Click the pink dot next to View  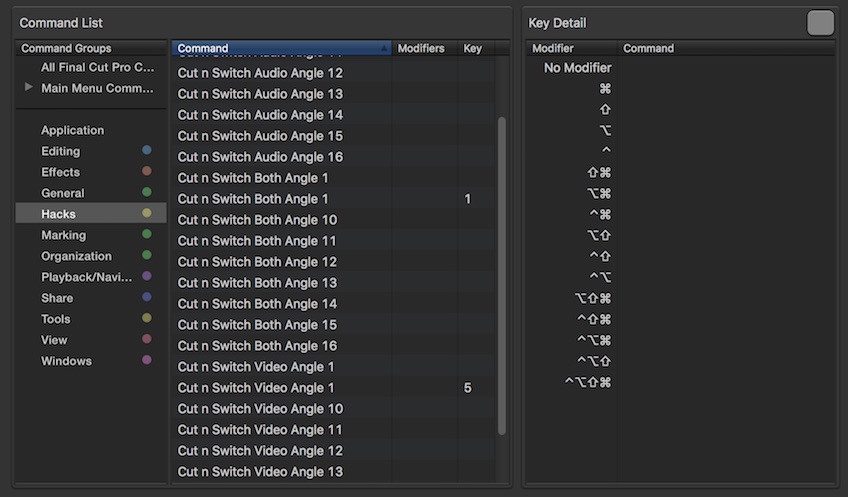click(x=147, y=340)
